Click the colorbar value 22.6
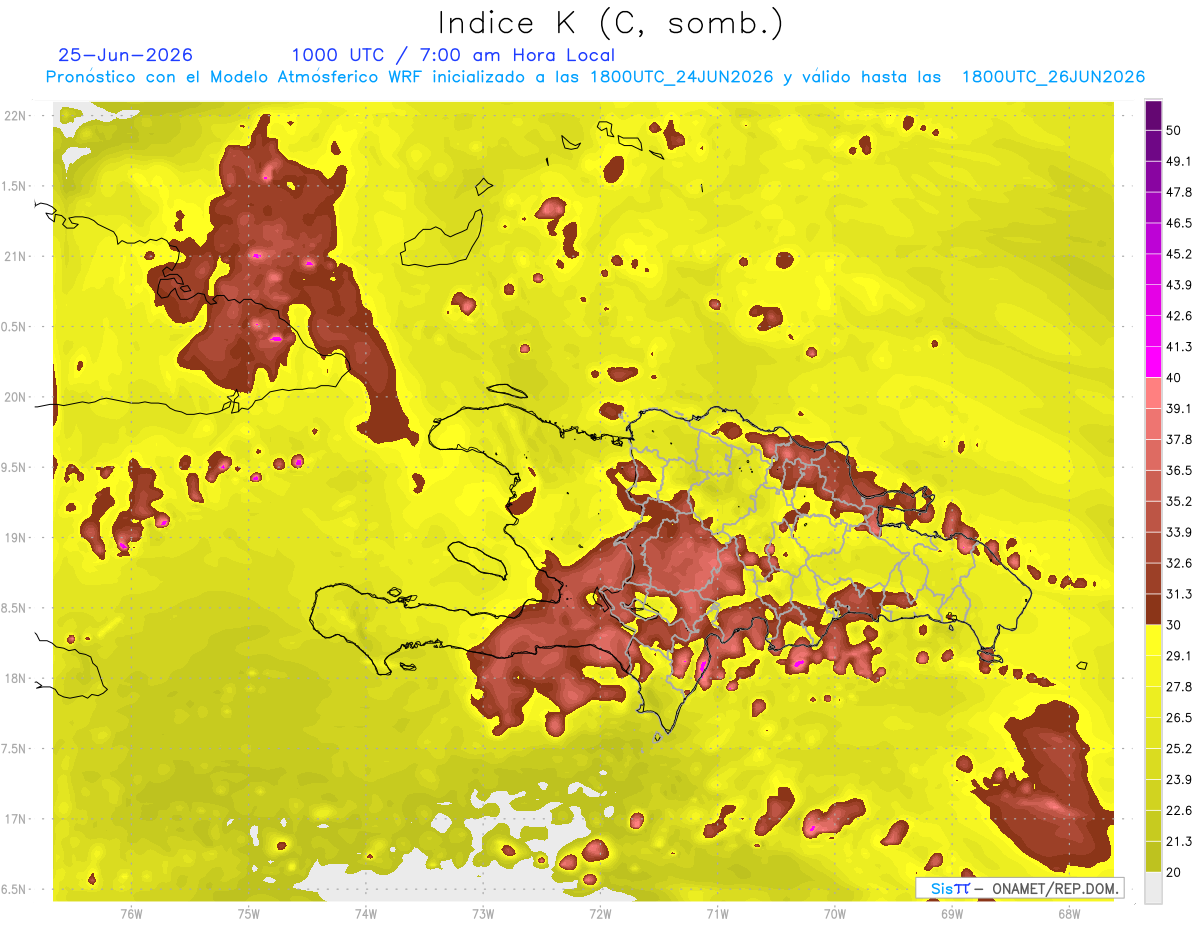1200x927 pixels. click(1179, 810)
